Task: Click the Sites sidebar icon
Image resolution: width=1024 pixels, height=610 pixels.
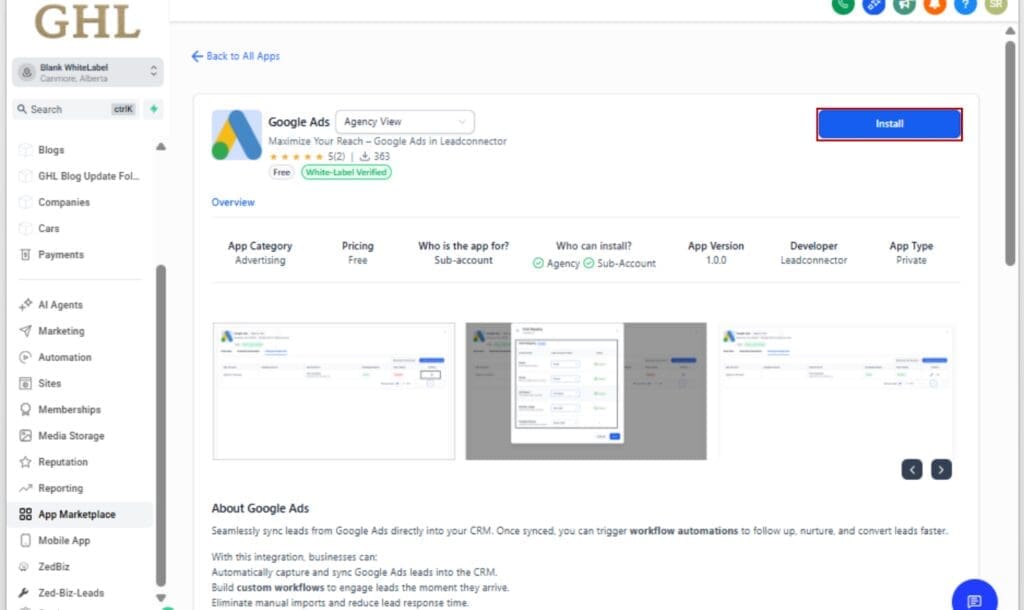Action: 25,383
